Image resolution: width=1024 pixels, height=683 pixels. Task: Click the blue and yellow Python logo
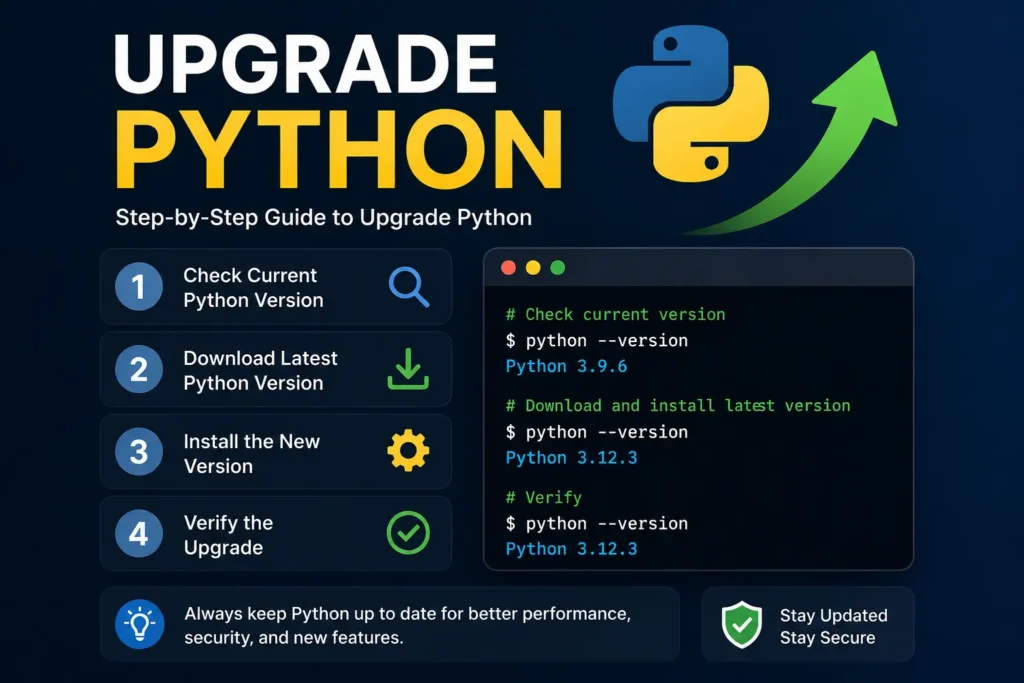tap(691, 104)
